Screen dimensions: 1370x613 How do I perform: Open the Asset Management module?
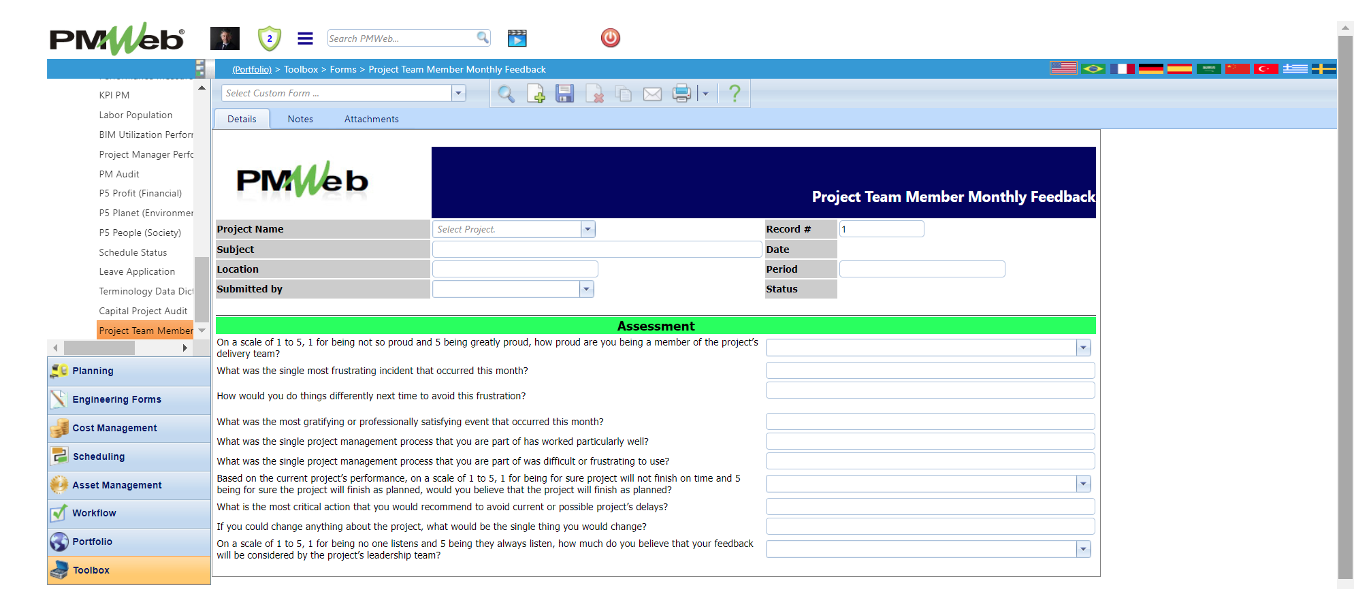pos(129,485)
